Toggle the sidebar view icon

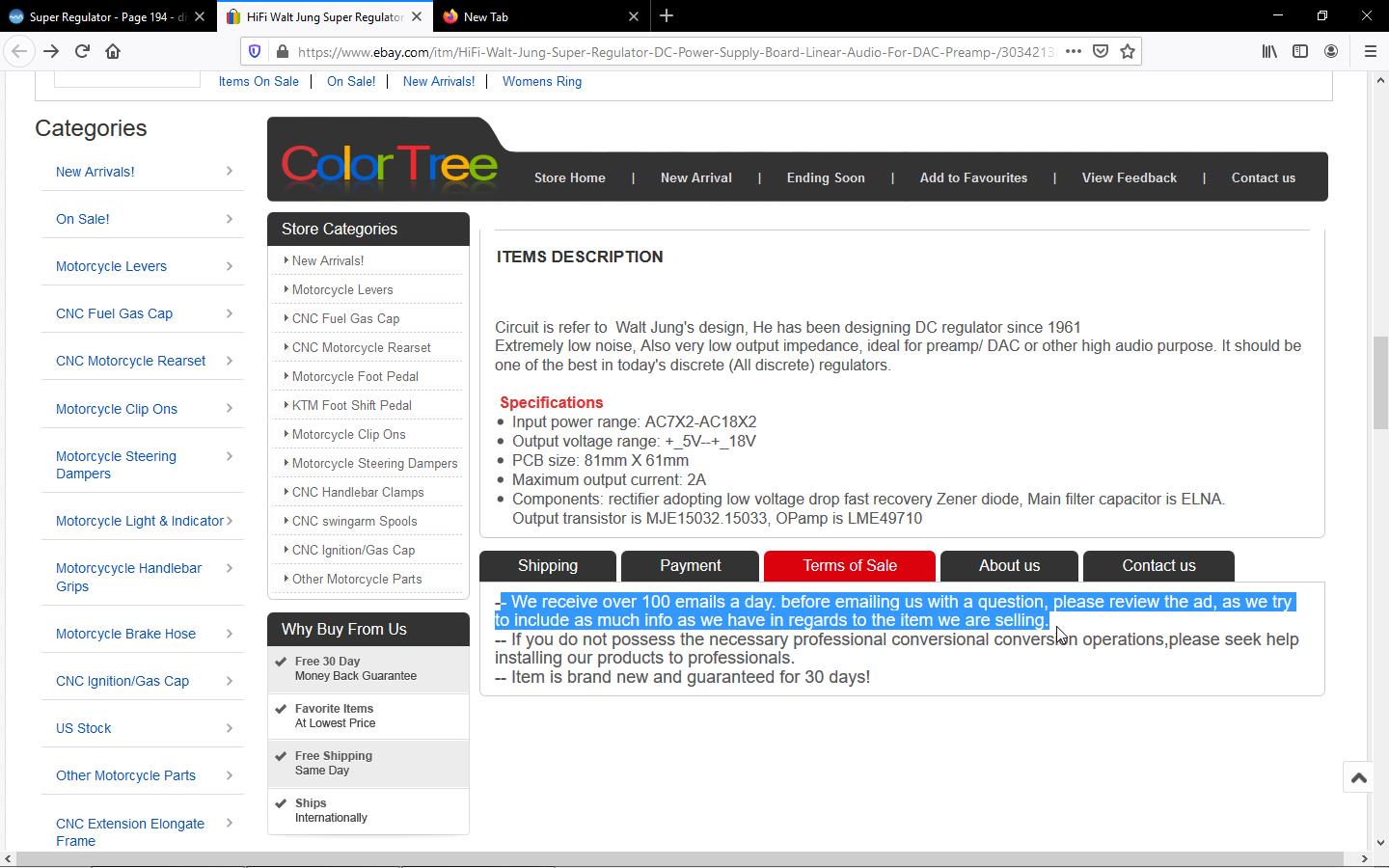tap(1300, 51)
